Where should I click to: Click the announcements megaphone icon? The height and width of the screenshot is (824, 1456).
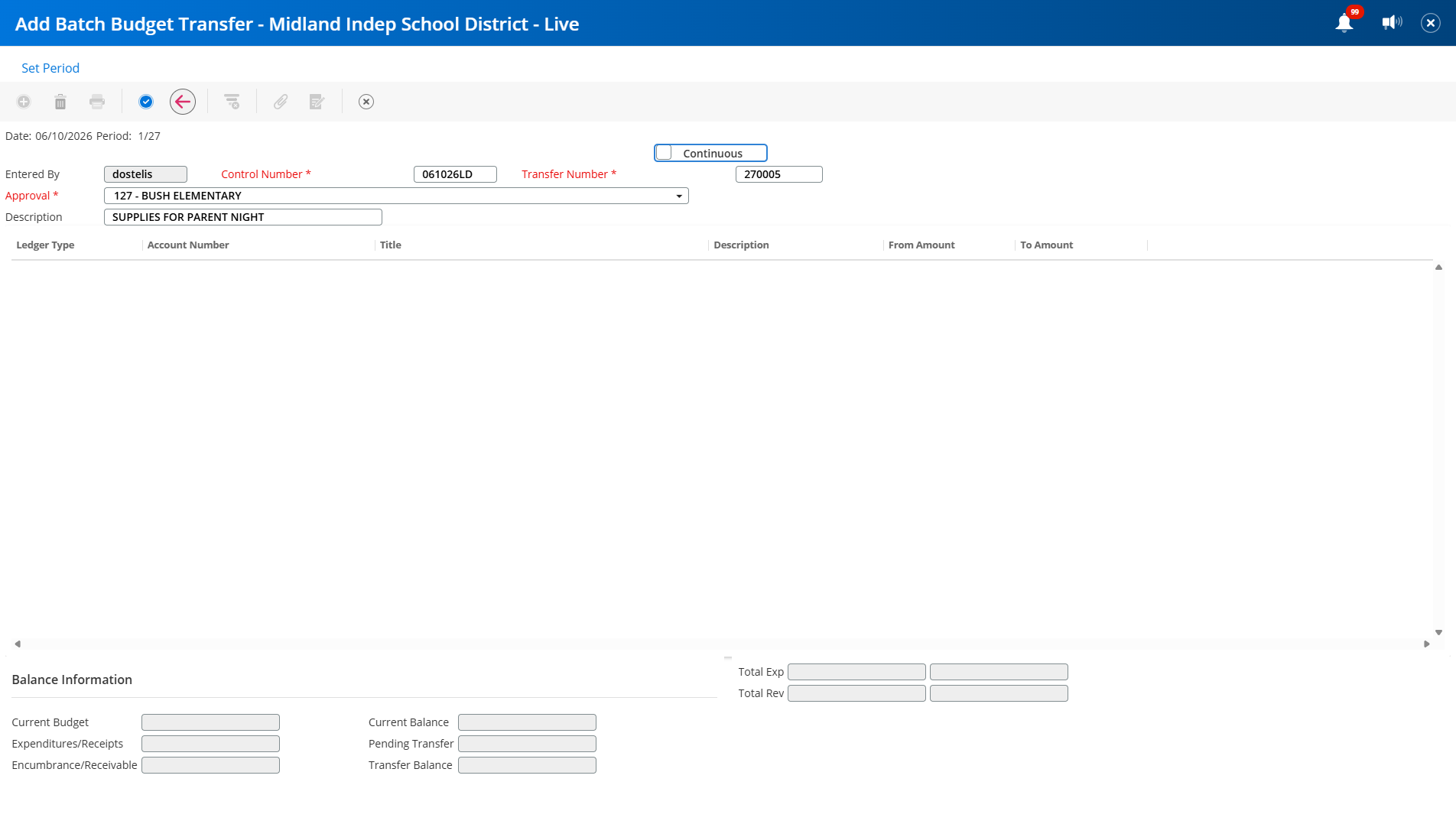click(x=1392, y=23)
